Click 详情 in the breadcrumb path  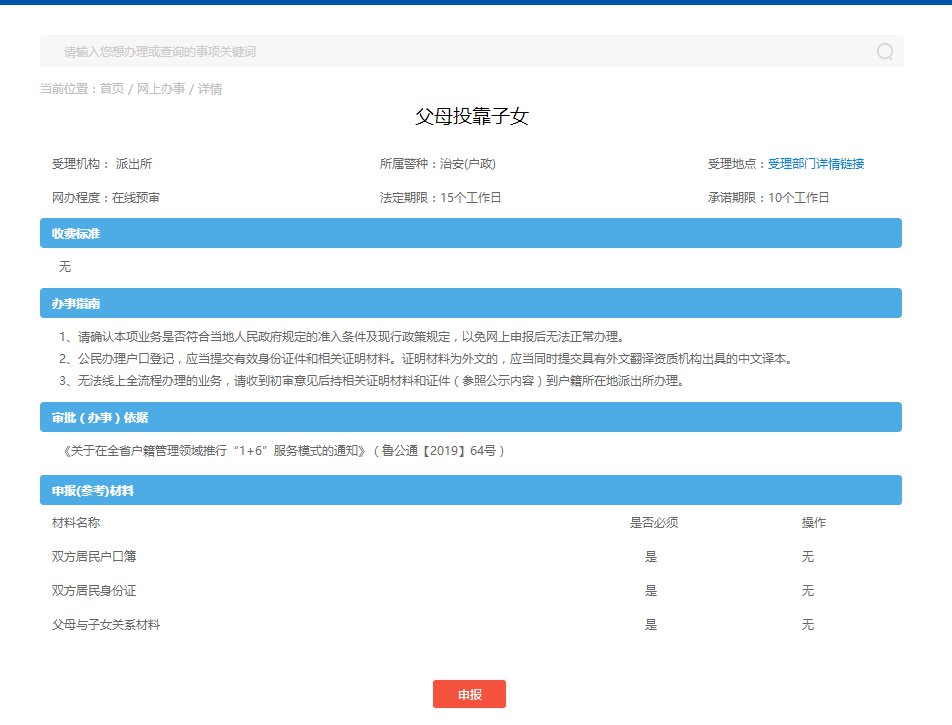(210, 89)
